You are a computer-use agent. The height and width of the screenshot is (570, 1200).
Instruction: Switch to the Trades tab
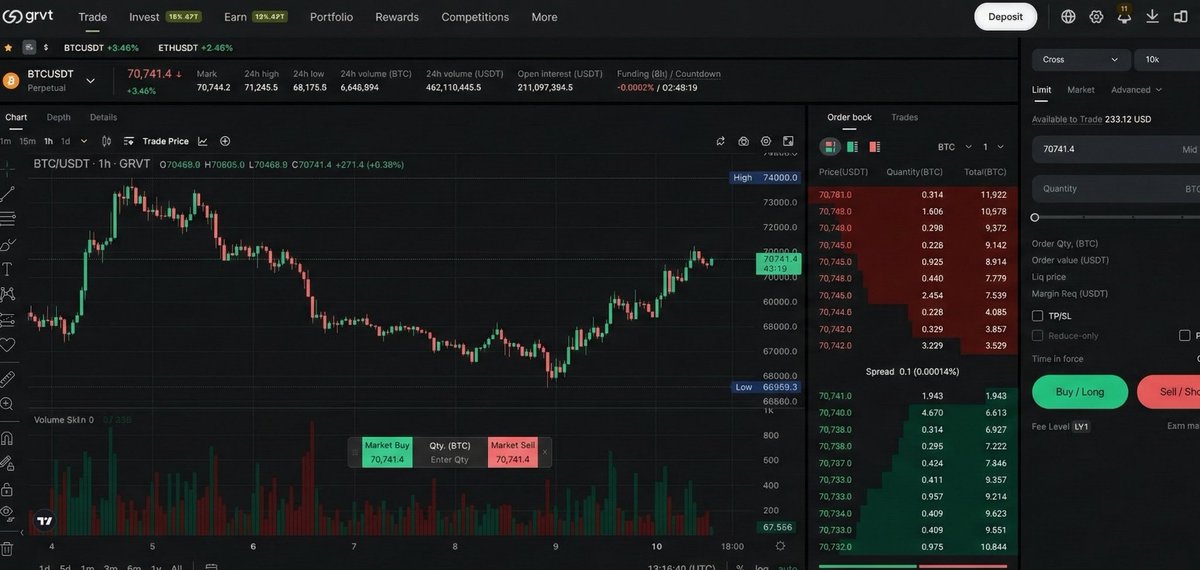905,117
